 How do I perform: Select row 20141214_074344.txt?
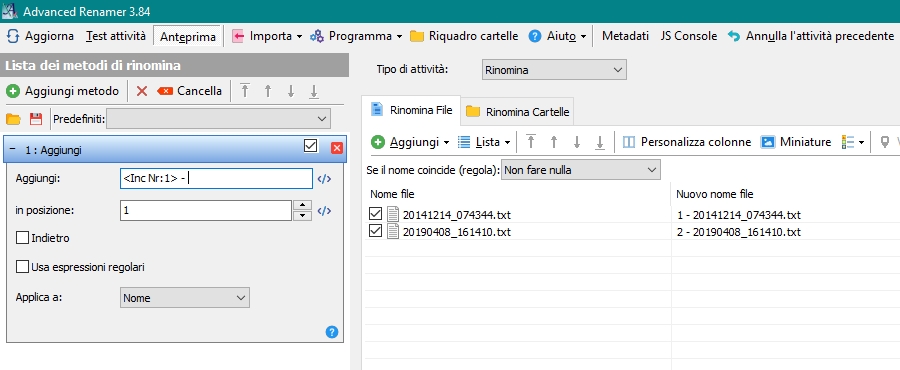click(456, 215)
